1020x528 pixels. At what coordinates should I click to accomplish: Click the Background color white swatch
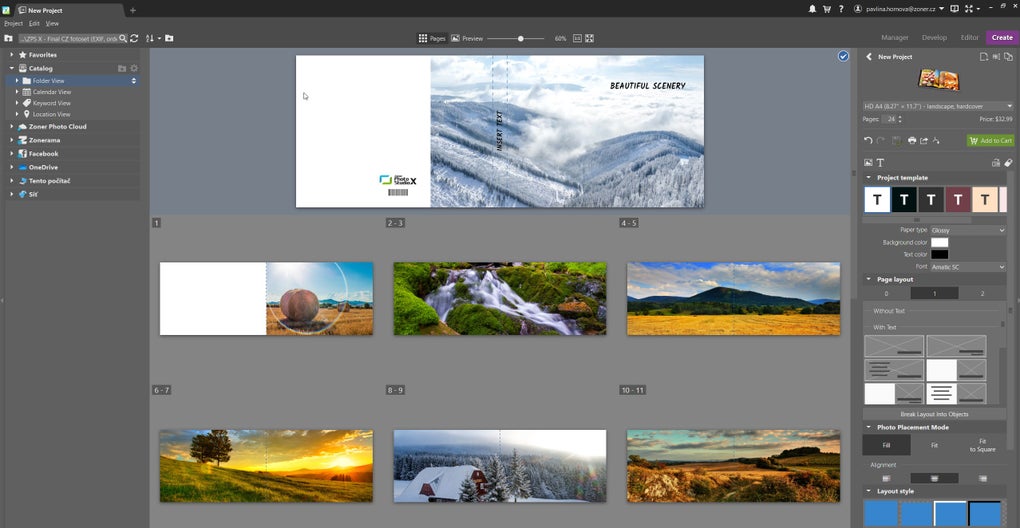coord(939,243)
